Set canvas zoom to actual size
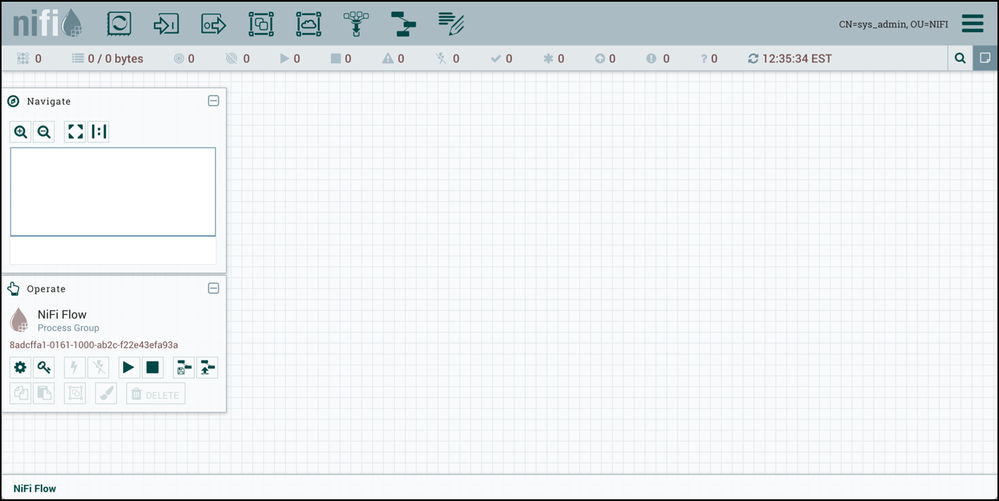The height and width of the screenshot is (501, 999). (99, 132)
